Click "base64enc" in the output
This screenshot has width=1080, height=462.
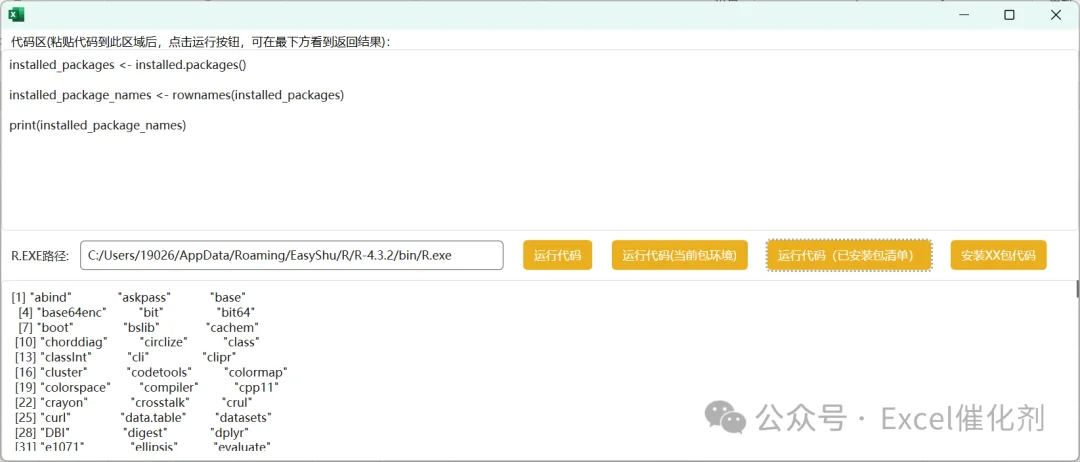pos(70,312)
